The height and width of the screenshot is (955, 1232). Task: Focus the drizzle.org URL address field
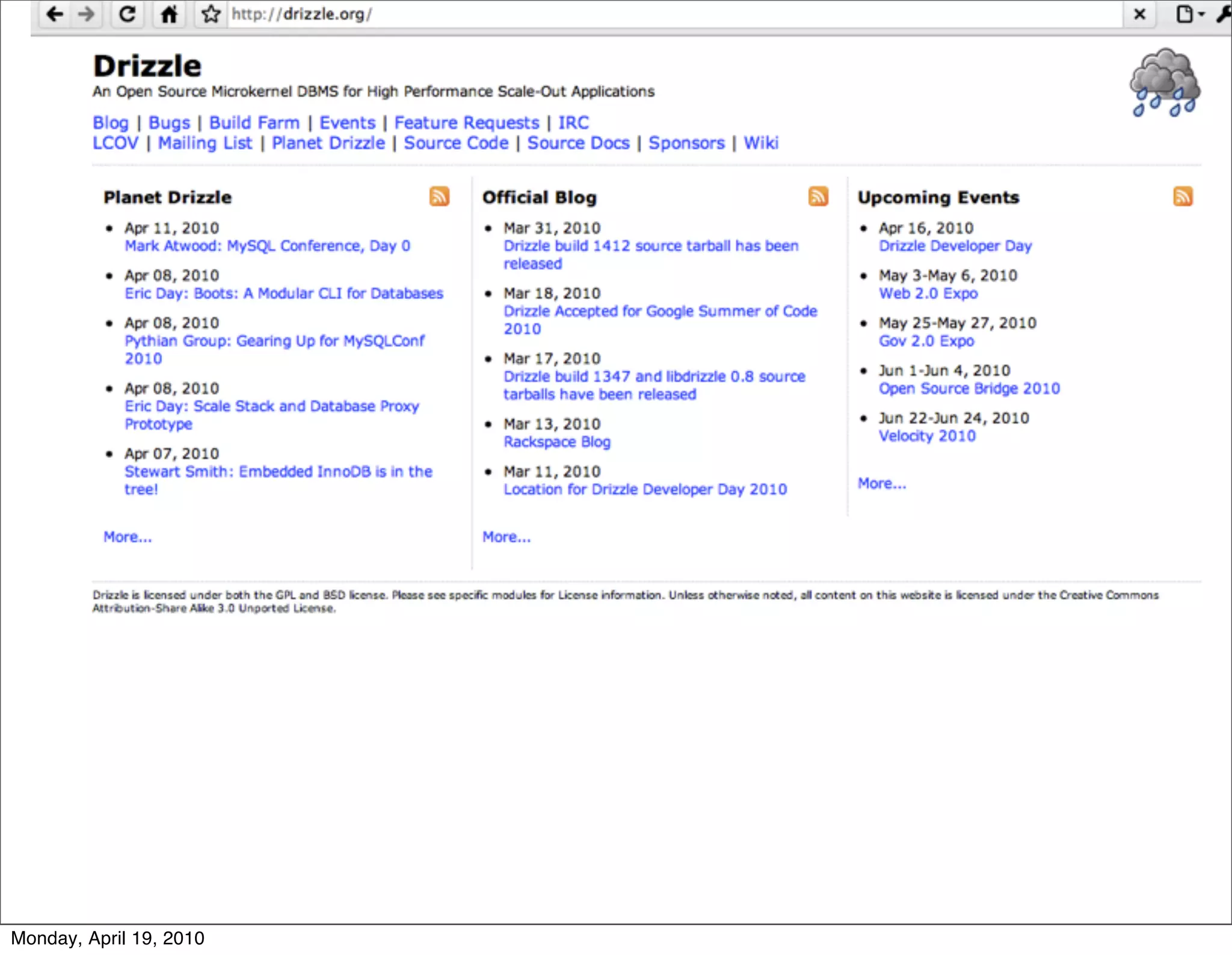pyautogui.click(x=662, y=14)
